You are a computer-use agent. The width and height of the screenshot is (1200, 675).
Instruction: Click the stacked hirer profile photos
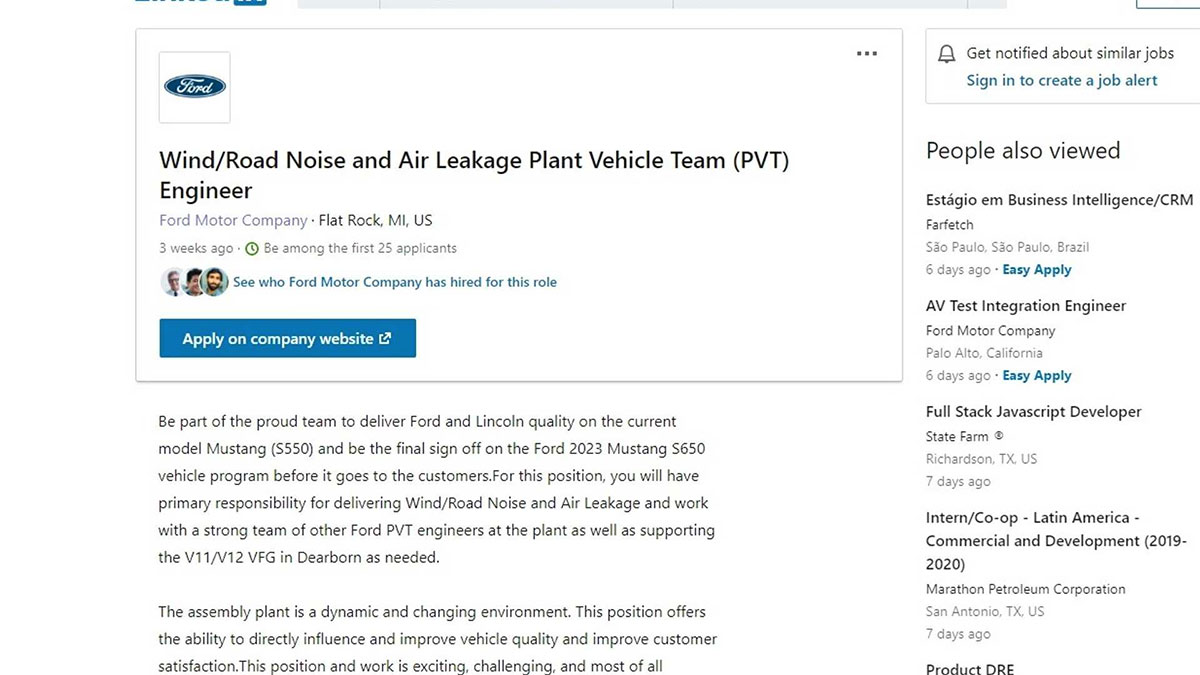[x=194, y=282]
